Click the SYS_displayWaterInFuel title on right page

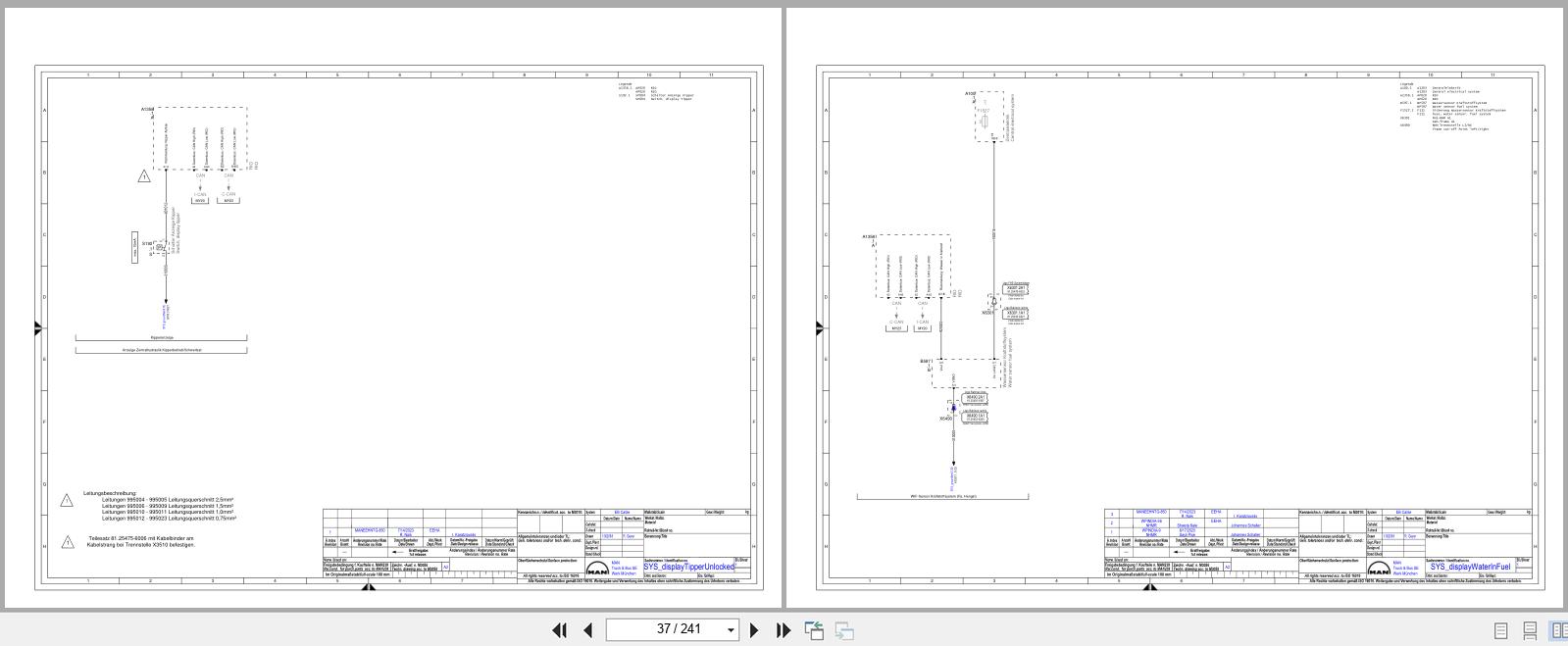(x=1470, y=567)
